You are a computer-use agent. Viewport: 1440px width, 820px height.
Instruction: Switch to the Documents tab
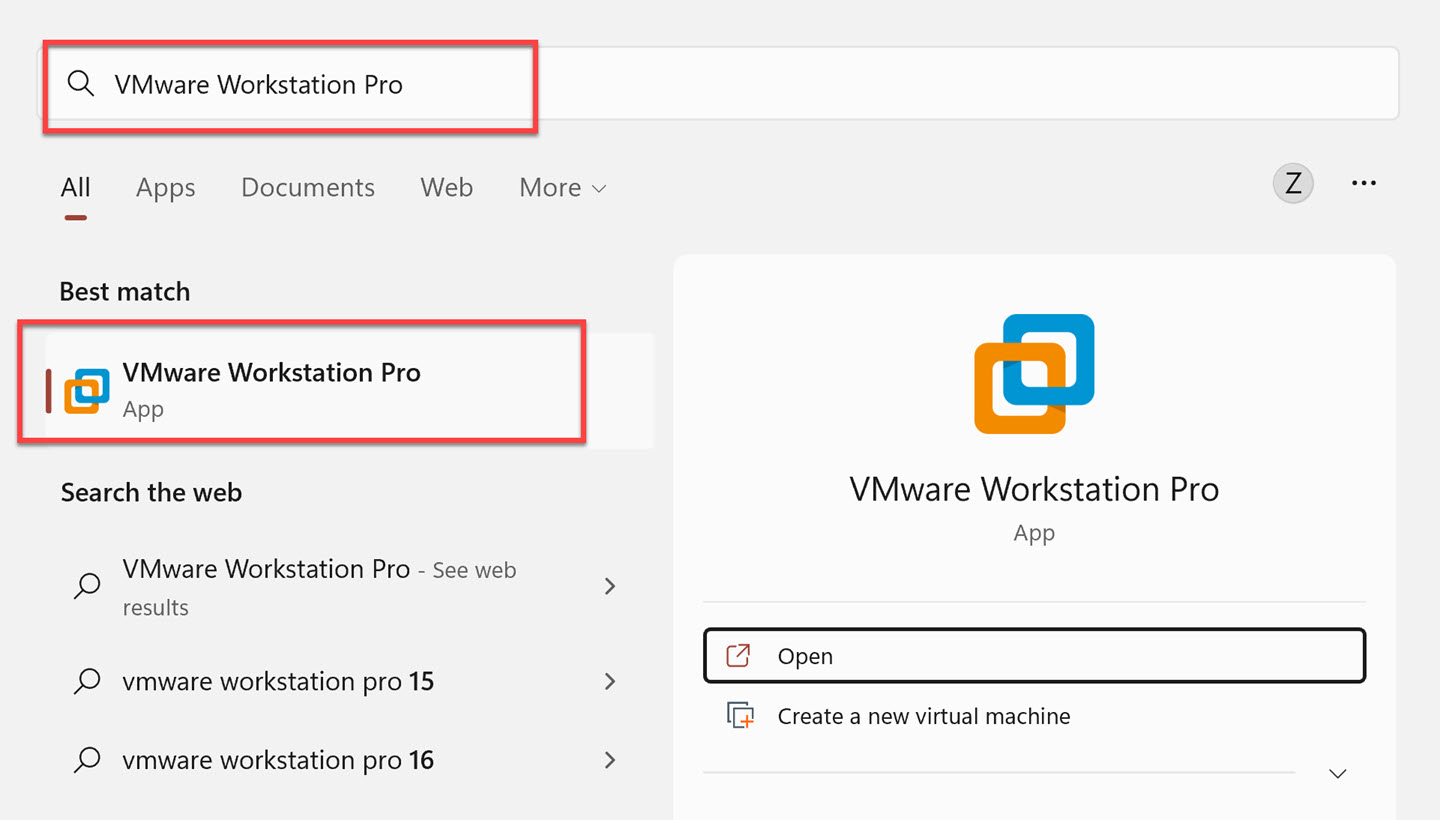pos(308,188)
